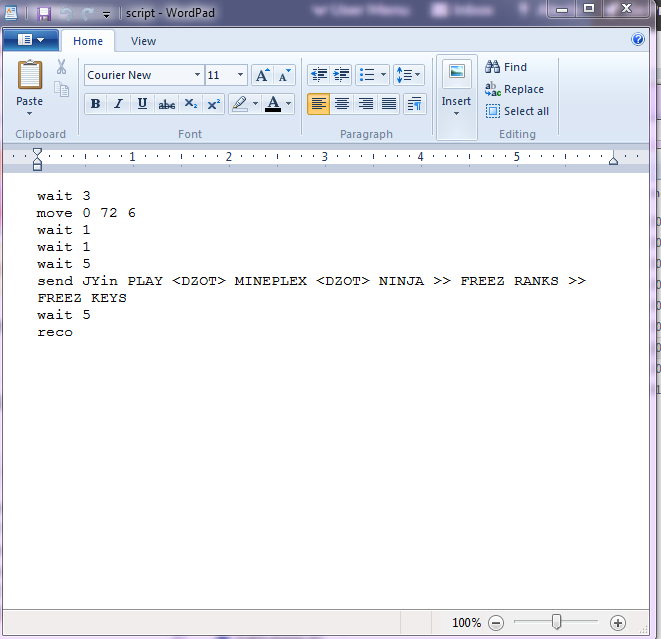The image size is (661, 639).
Task: Select Justify text alignment
Action: click(389, 104)
